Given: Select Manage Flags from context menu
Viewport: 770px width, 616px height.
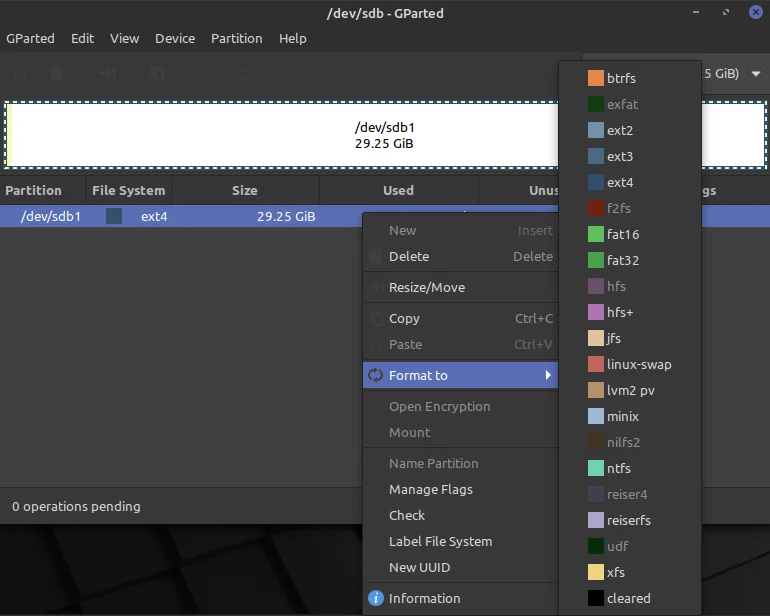Looking at the screenshot, I should pos(460,489).
